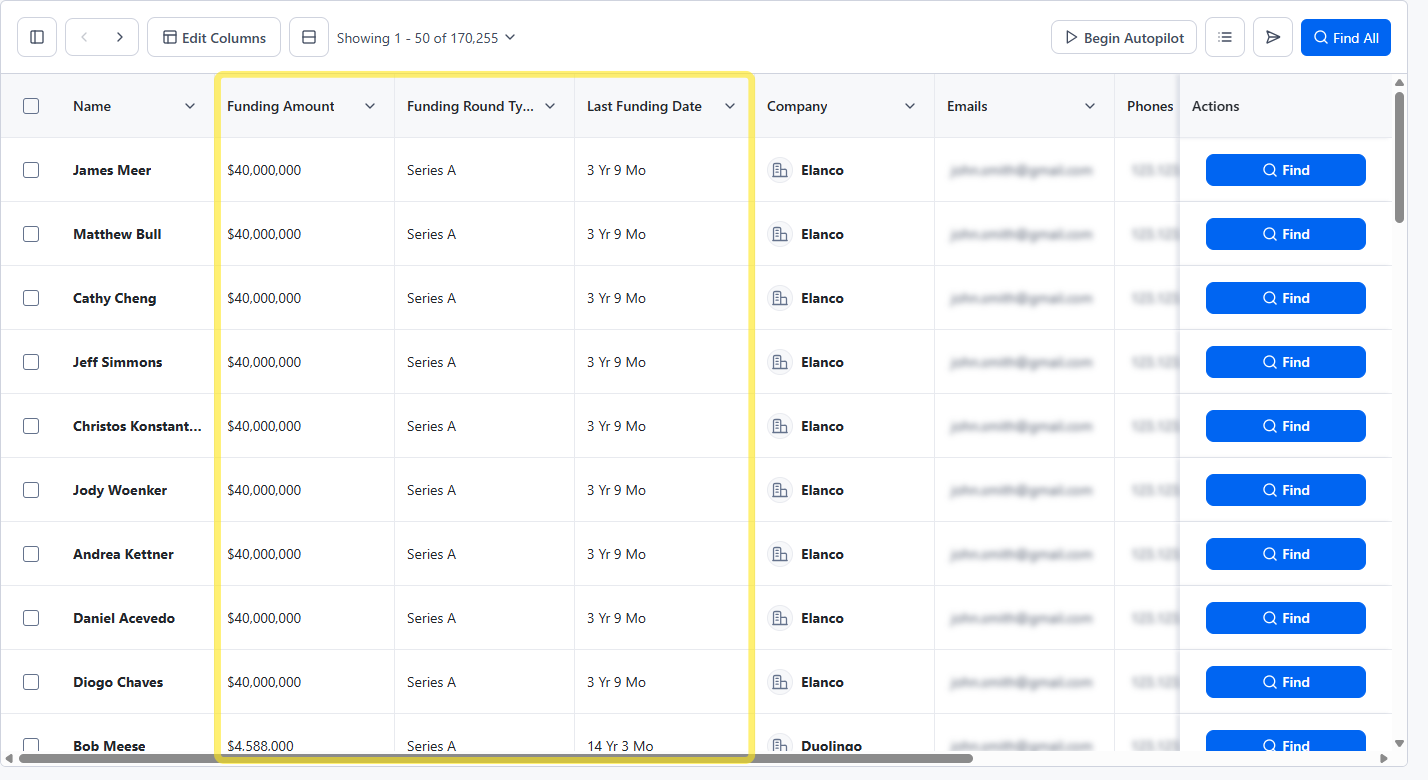Click horizontal scrollbar left arrow
Viewport: 1428px width, 780px height.
9,758
